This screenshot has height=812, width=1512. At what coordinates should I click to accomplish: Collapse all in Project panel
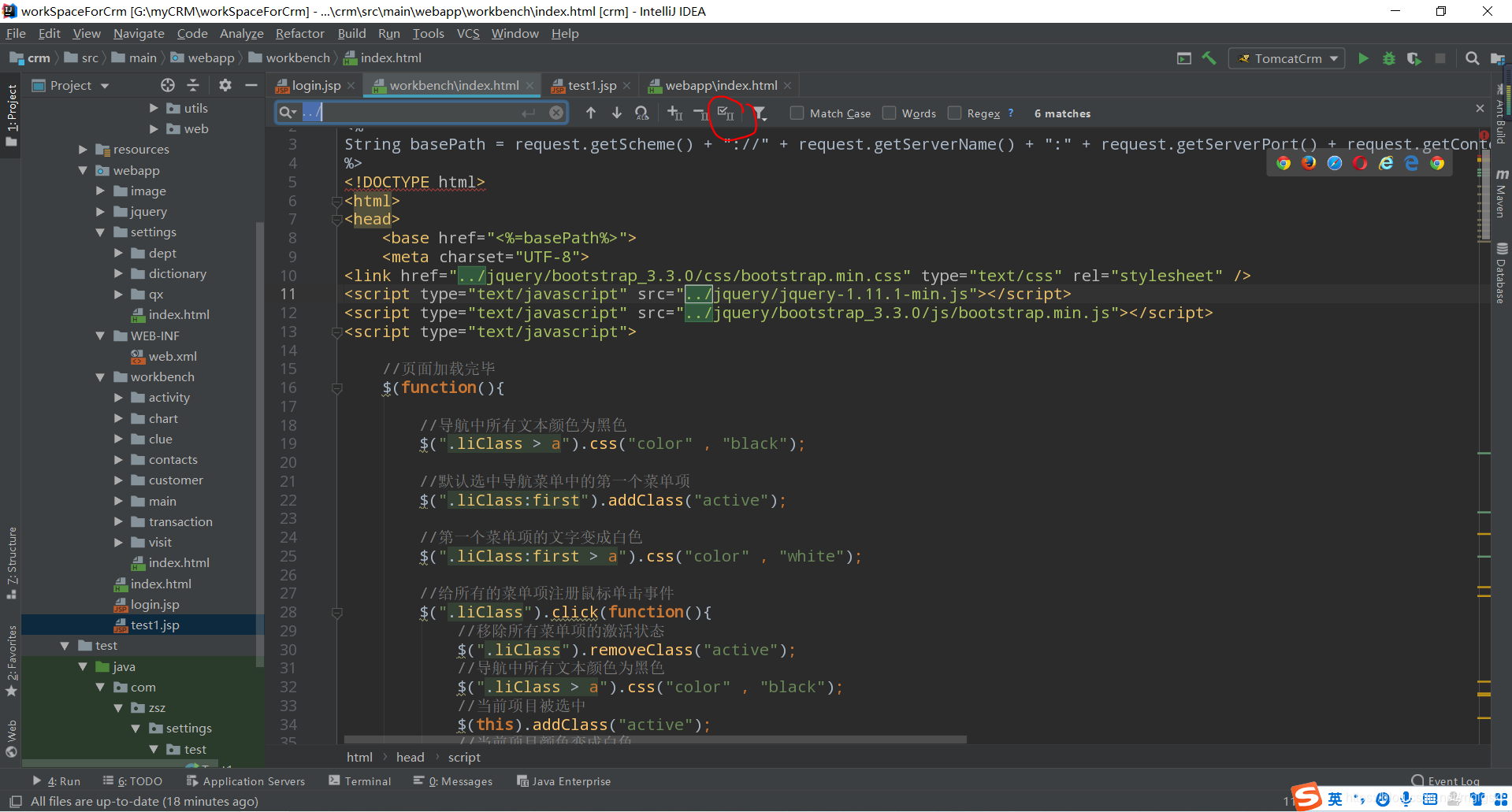click(x=193, y=85)
